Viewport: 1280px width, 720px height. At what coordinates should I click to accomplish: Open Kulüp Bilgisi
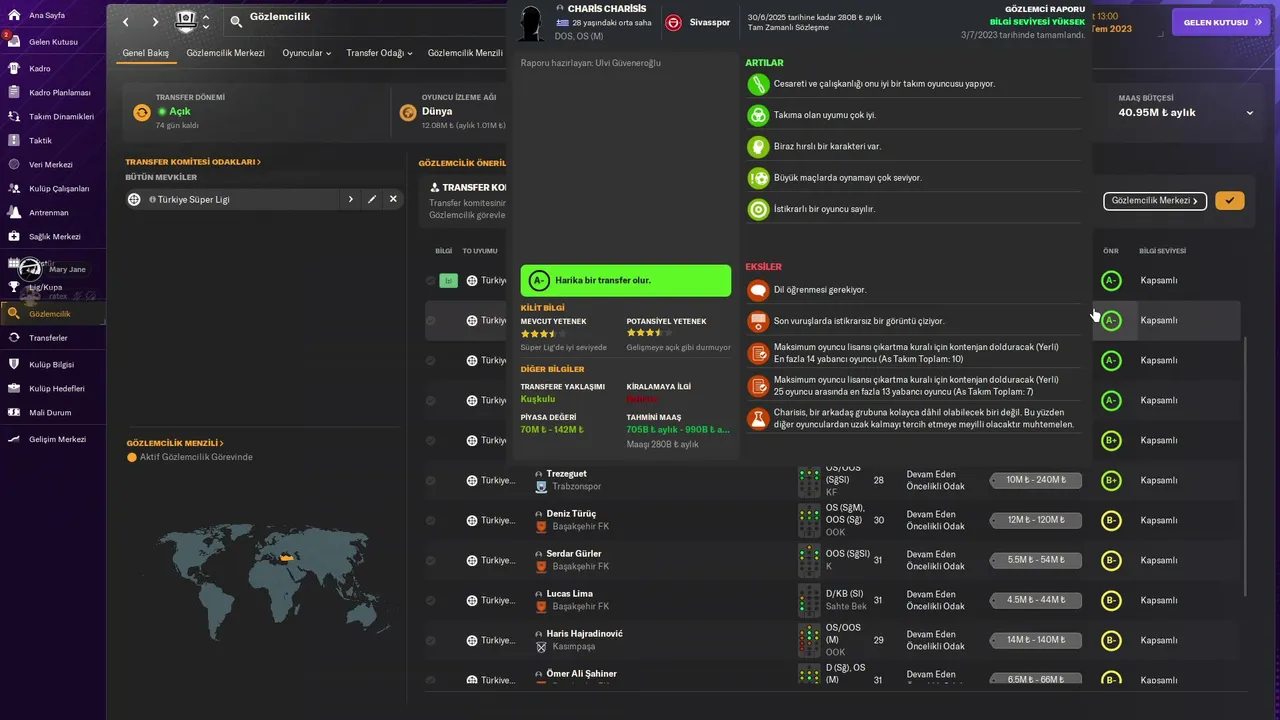[x=52, y=365]
